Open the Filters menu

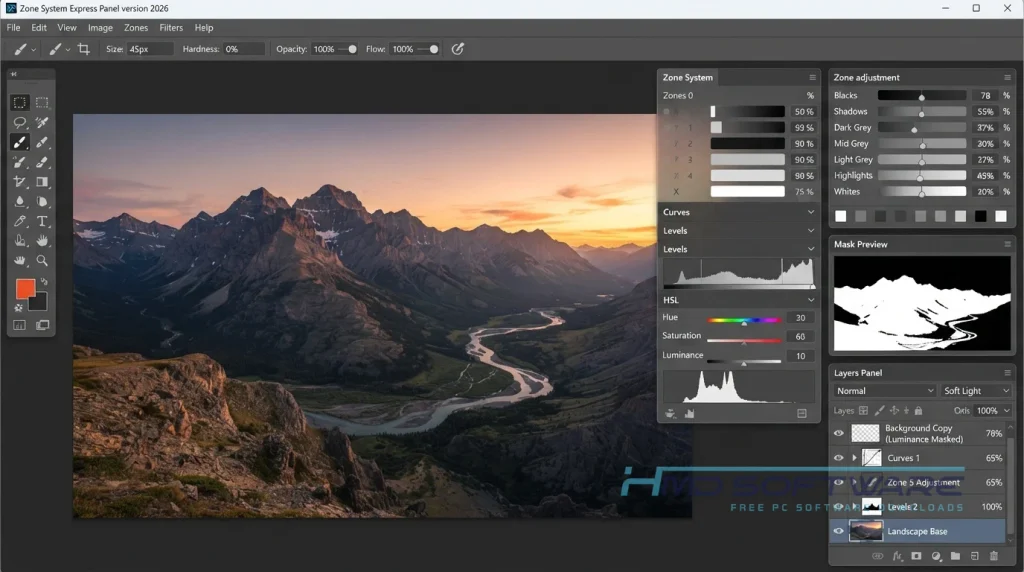[171, 27]
